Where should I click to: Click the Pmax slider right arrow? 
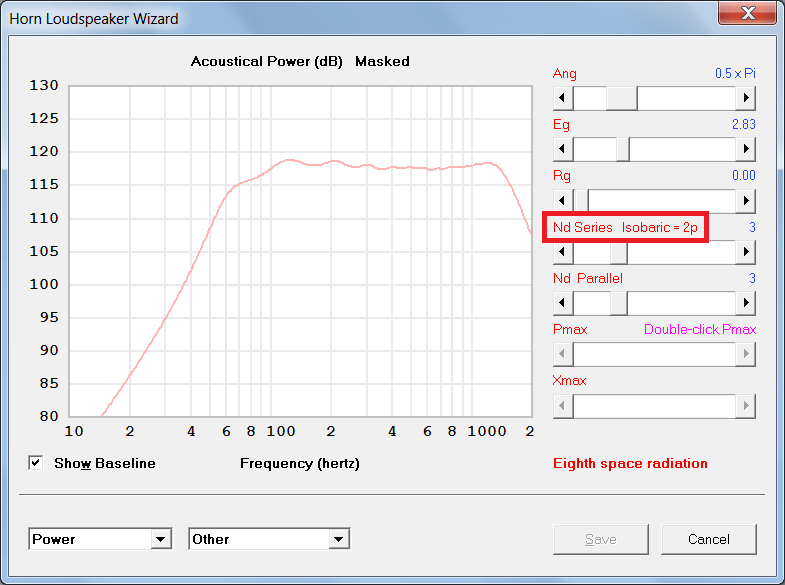[x=745, y=354]
